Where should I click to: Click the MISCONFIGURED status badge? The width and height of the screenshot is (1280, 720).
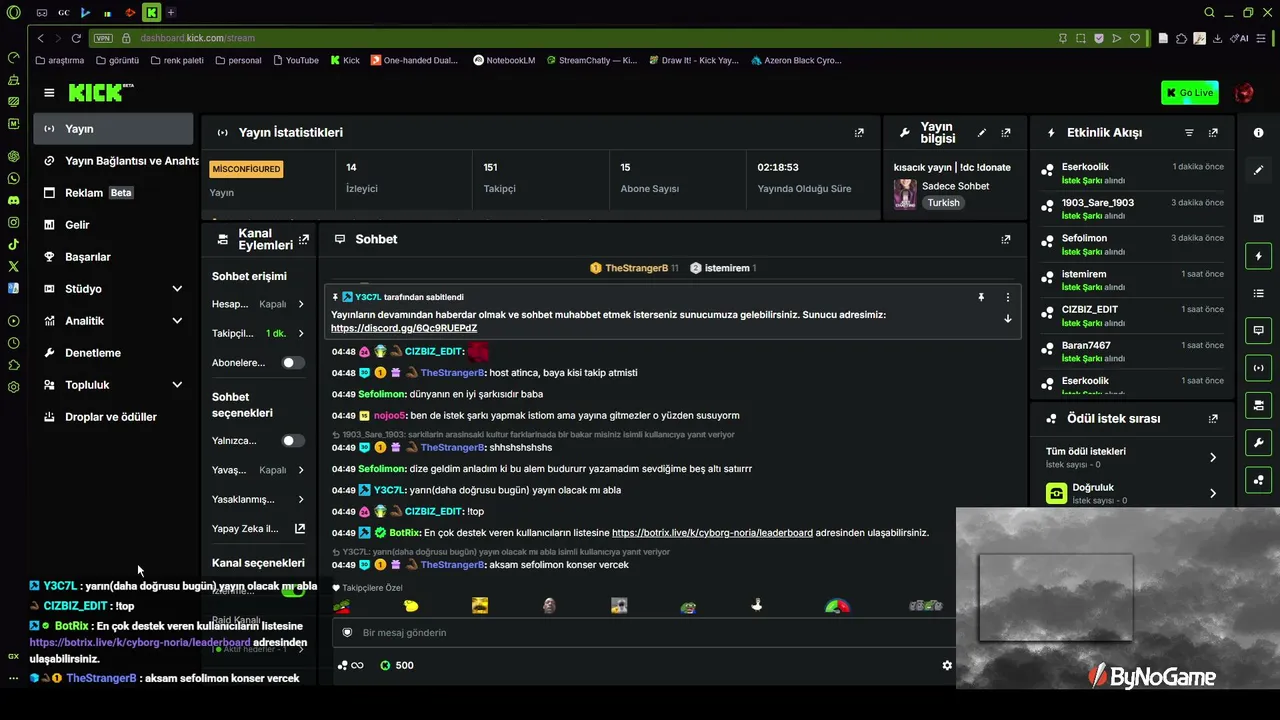(x=246, y=169)
